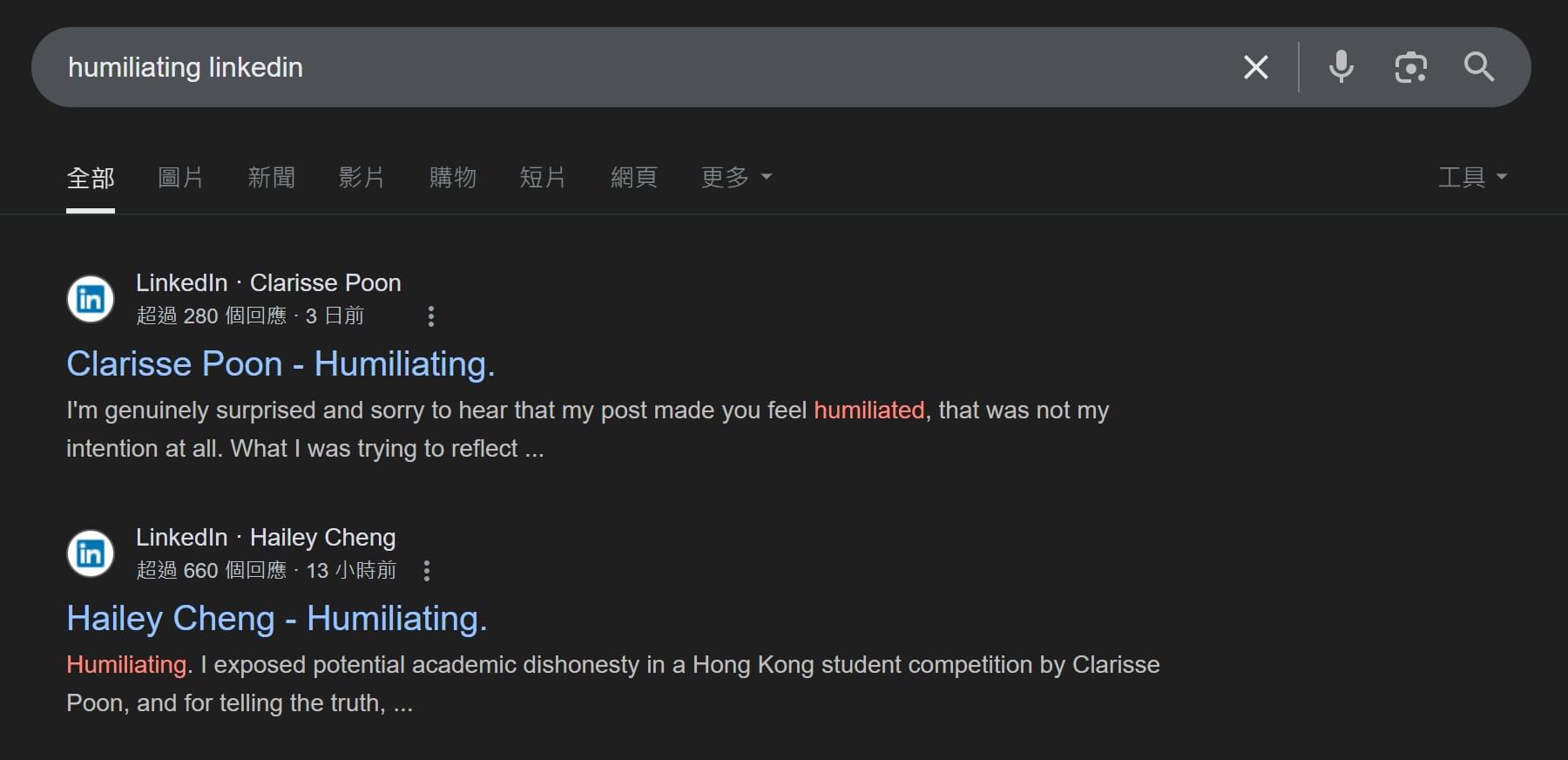Select the 購物 tab
The width and height of the screenshot is (1568, 760).
pyautogui.click(x=452, y=177)
